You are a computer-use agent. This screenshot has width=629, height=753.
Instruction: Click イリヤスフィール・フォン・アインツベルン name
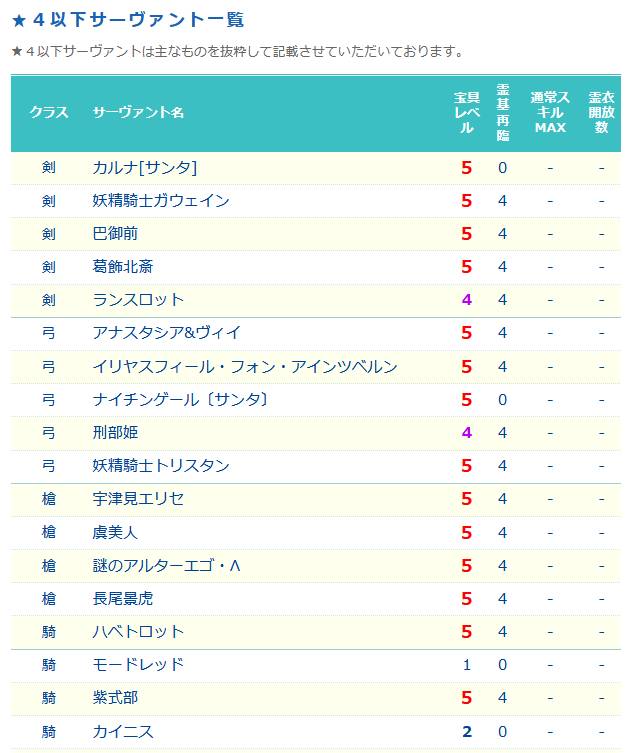point(245,366)
